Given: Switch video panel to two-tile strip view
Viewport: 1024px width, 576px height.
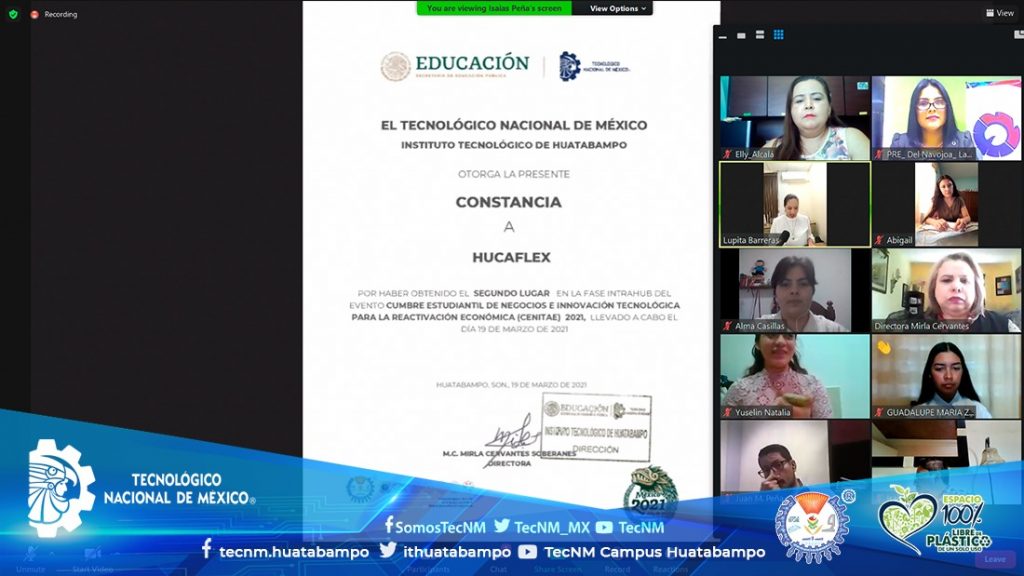Looking at the screenshot, I should (760, 35).
